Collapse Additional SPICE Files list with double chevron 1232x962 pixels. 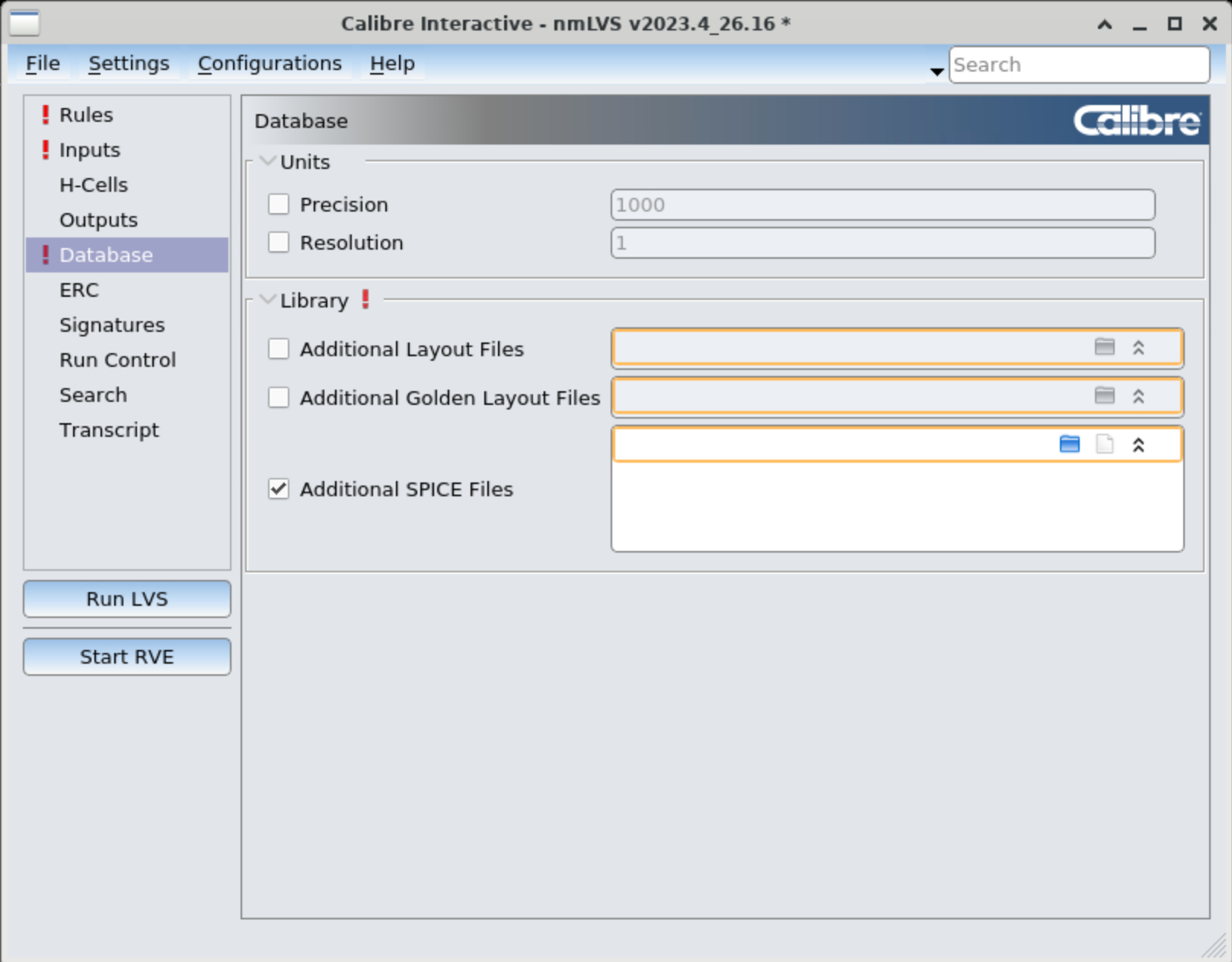coord(1138,445)
